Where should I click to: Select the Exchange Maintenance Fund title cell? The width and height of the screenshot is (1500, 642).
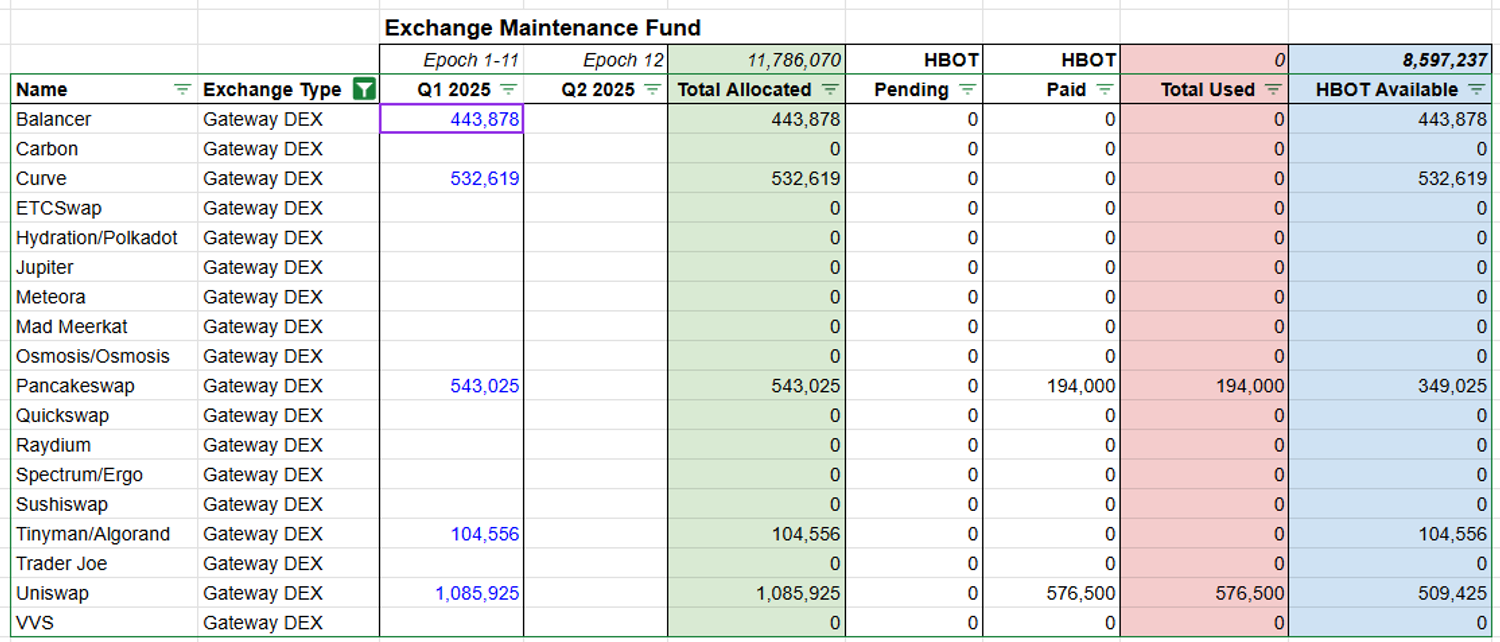(x=543, y=28)
